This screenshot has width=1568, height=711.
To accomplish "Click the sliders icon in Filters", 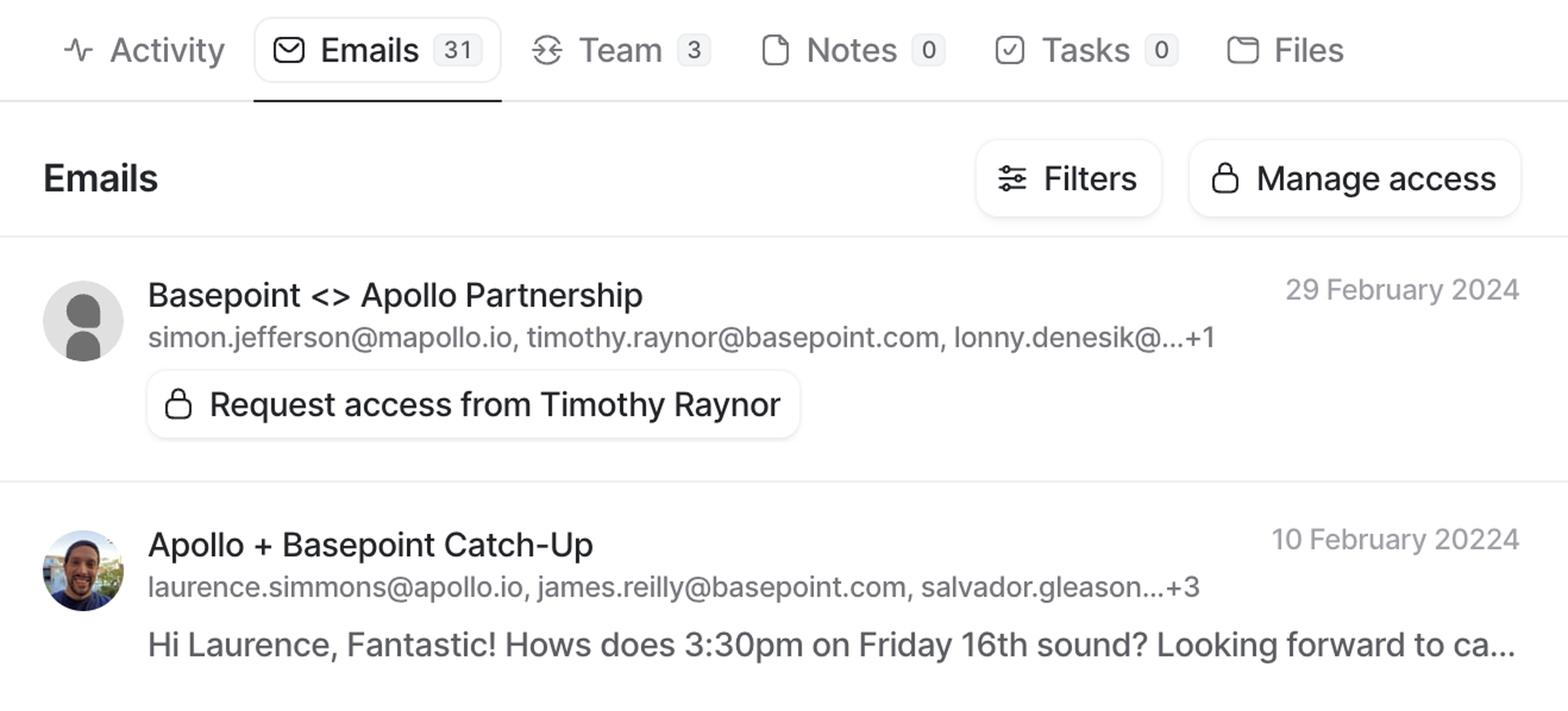I will pyautogui.click(x=1012, y=179).
